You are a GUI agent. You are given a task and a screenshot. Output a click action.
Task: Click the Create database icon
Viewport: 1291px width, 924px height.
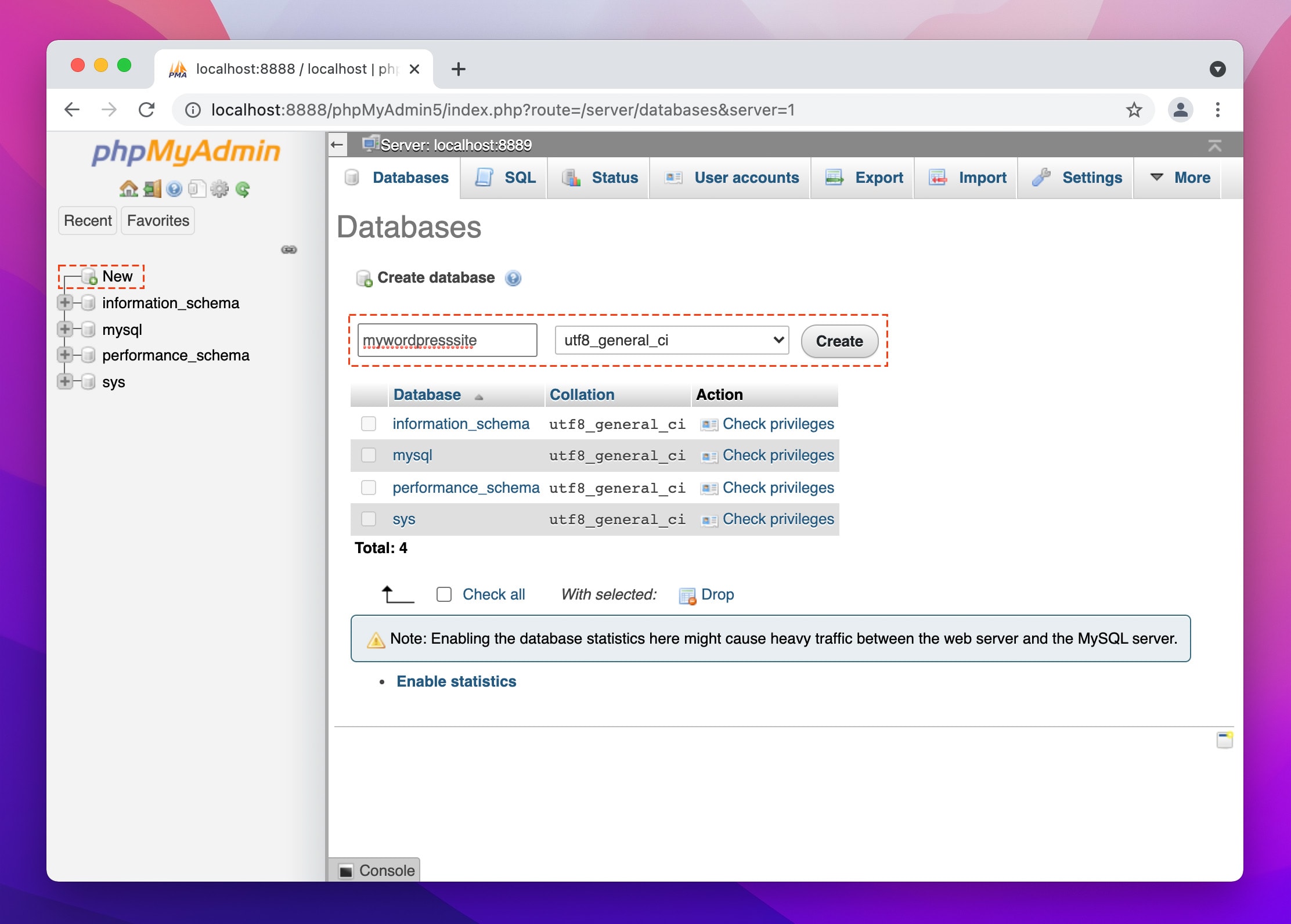365,278
